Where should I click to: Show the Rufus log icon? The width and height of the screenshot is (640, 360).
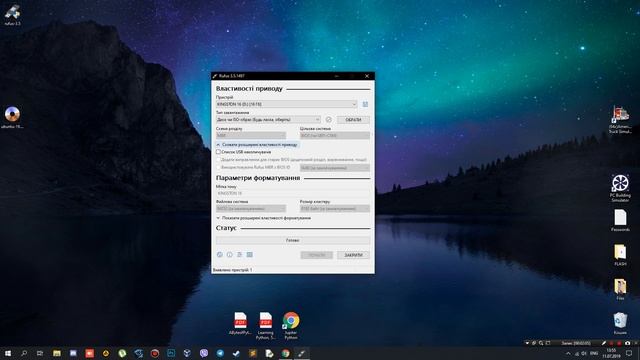(249, 255)
